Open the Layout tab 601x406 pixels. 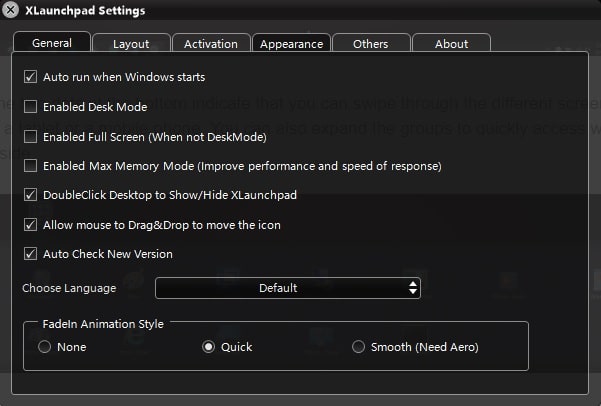pos(131,43)
